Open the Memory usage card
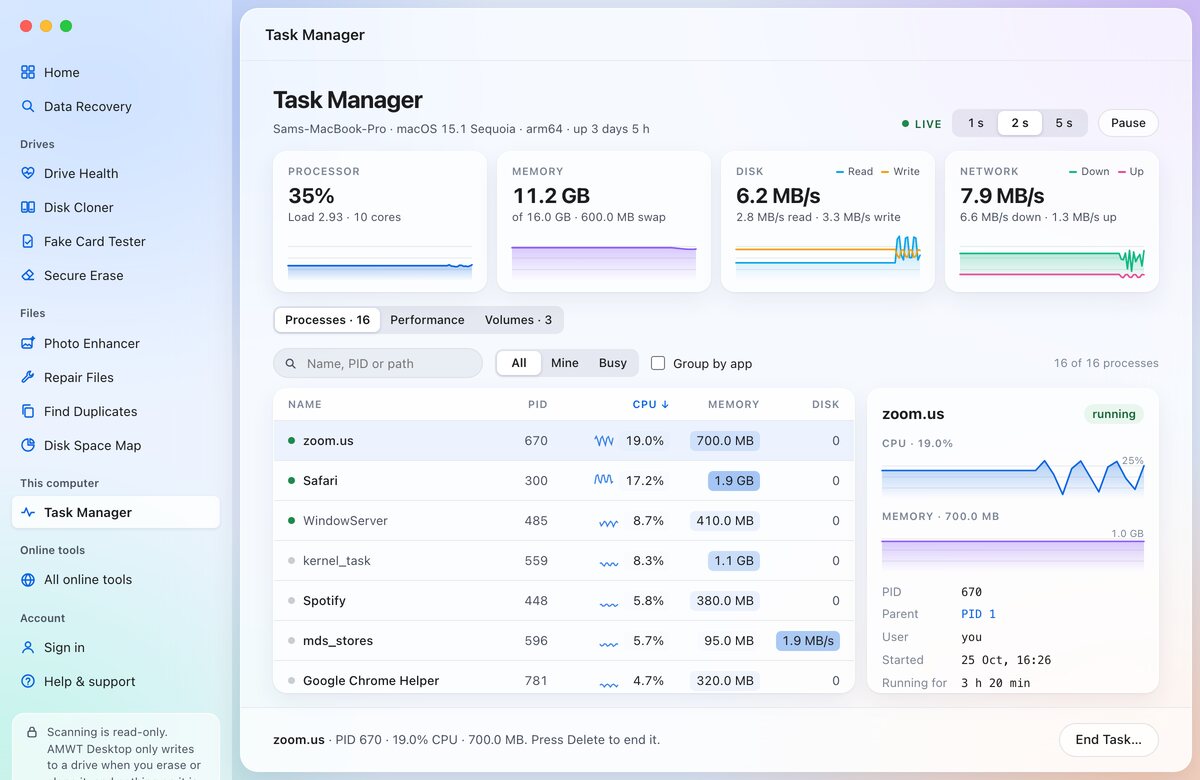 604,222
